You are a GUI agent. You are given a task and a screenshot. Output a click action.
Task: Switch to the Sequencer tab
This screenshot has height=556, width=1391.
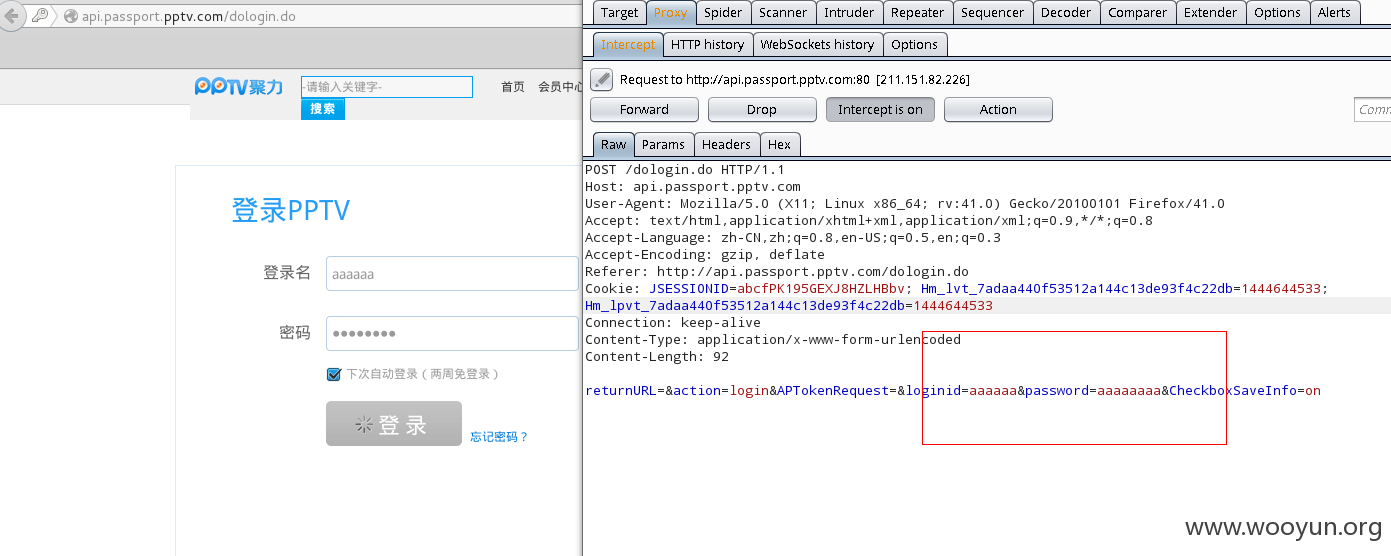(x=992, y=12)
